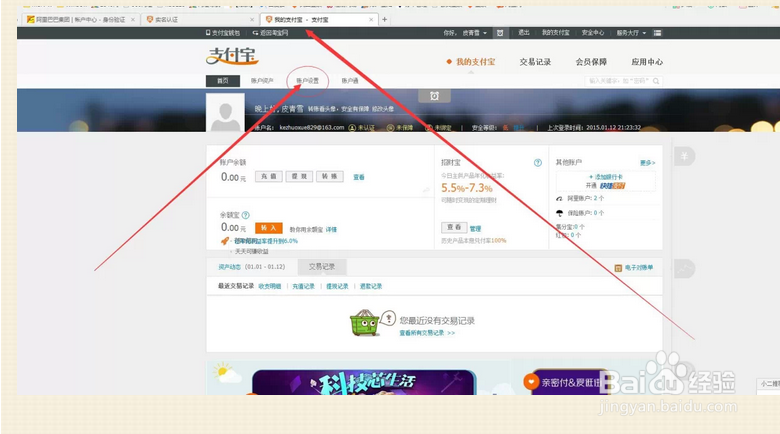Open 我的支付宝 main nav

476,62
